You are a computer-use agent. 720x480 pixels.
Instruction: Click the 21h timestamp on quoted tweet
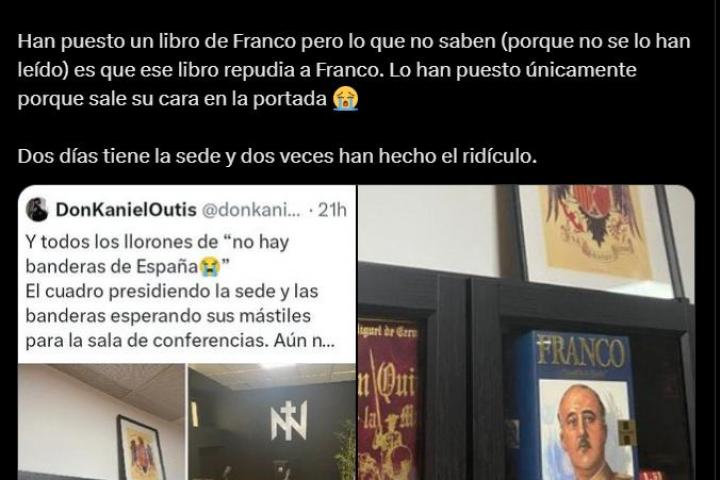(332, 210)
